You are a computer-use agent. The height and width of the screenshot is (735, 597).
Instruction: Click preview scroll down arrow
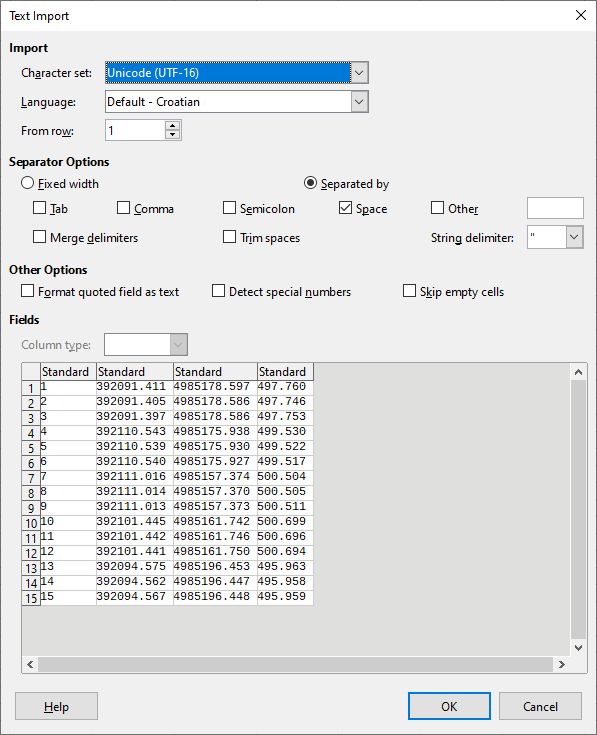tap(579, 647)
